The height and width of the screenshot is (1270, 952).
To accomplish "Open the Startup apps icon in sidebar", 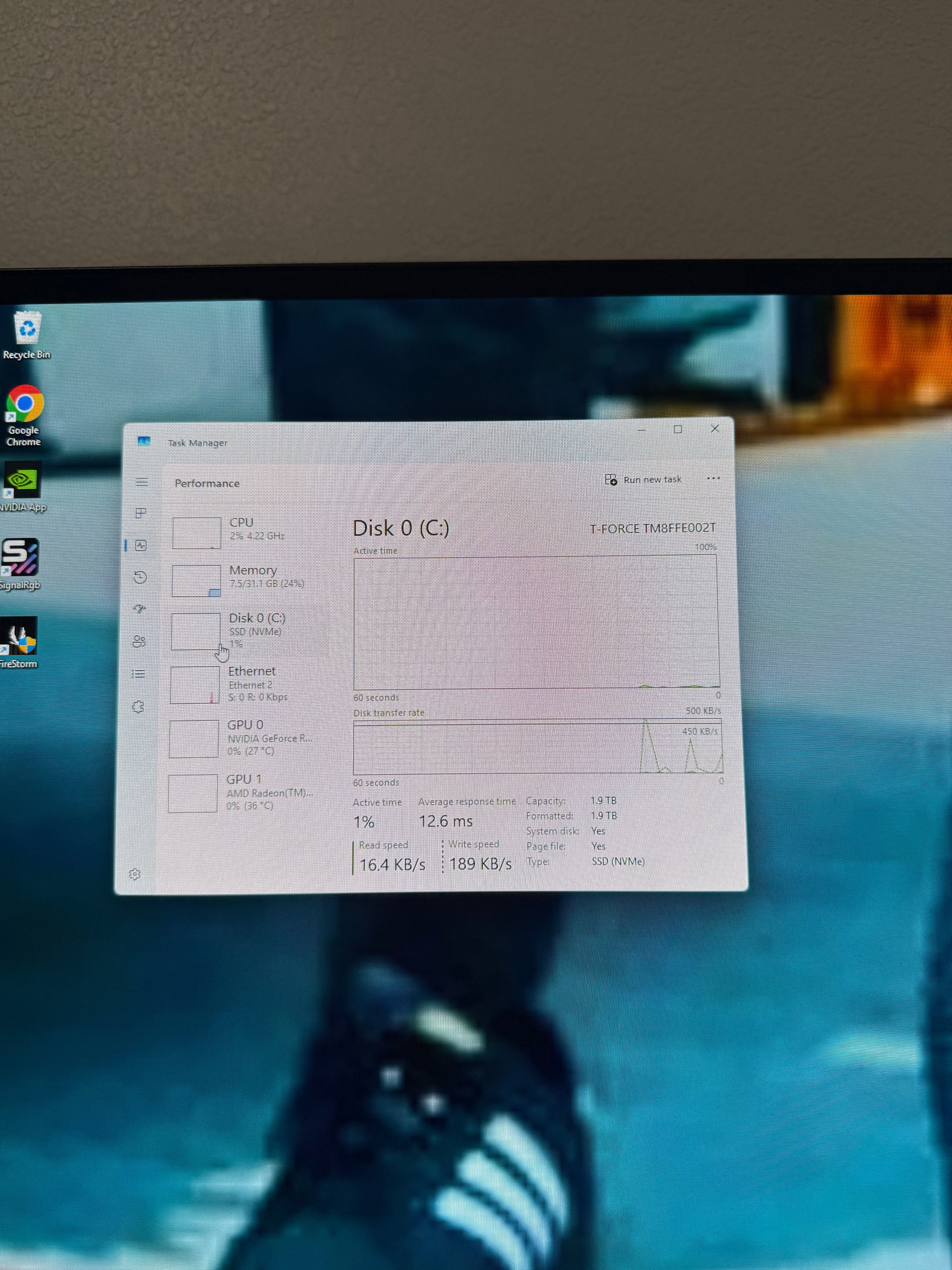I will [139, 609].
